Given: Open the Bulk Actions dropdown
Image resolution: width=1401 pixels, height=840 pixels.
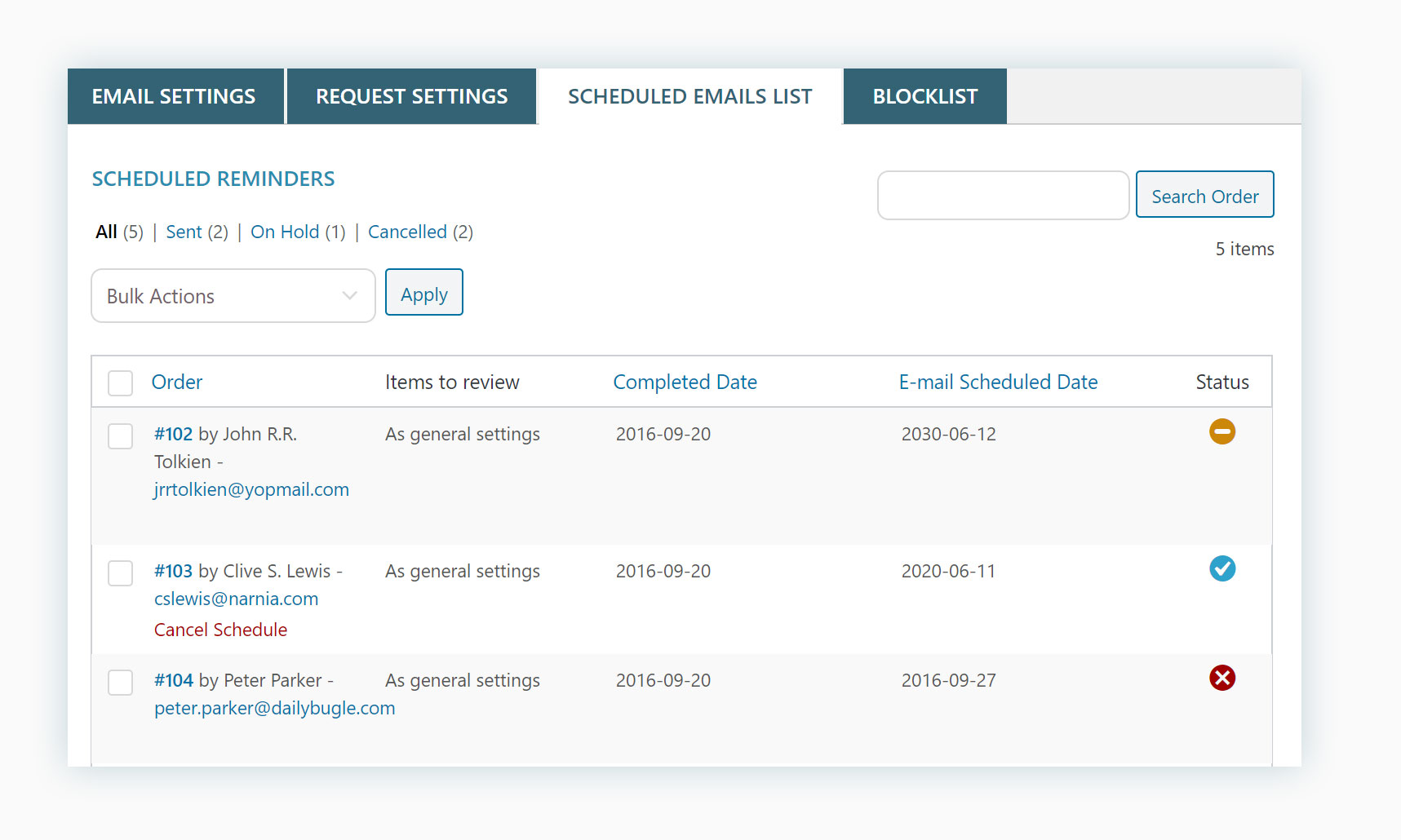Looking at the screenshot, I should click(x=233, y=296).
